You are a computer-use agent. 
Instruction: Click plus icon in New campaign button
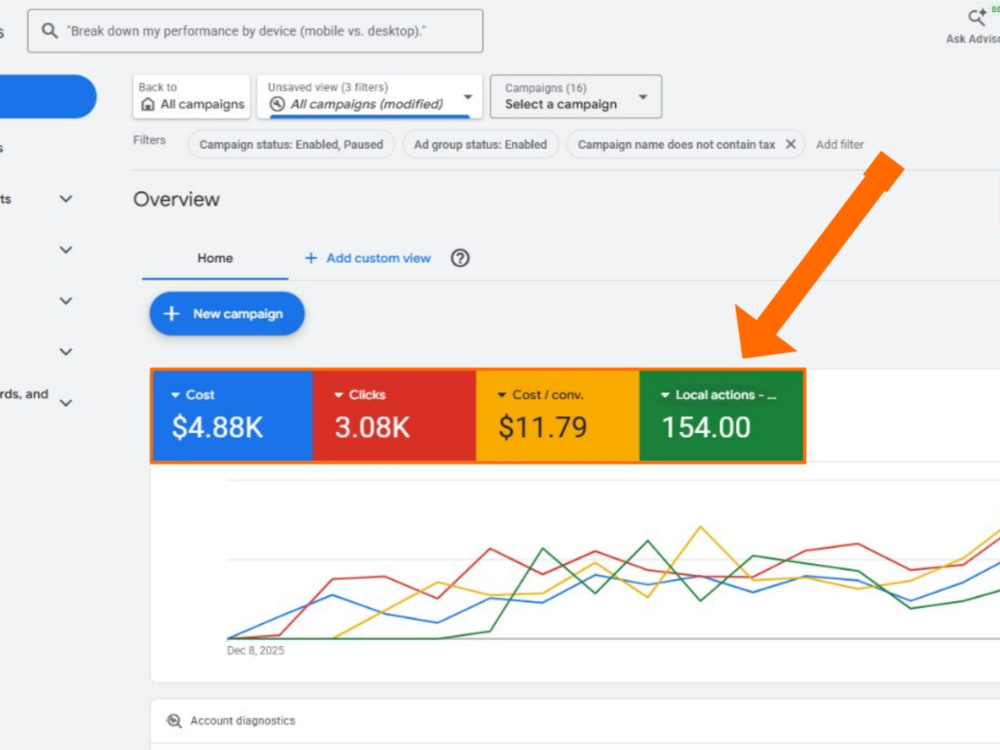[x=172, y=314]
